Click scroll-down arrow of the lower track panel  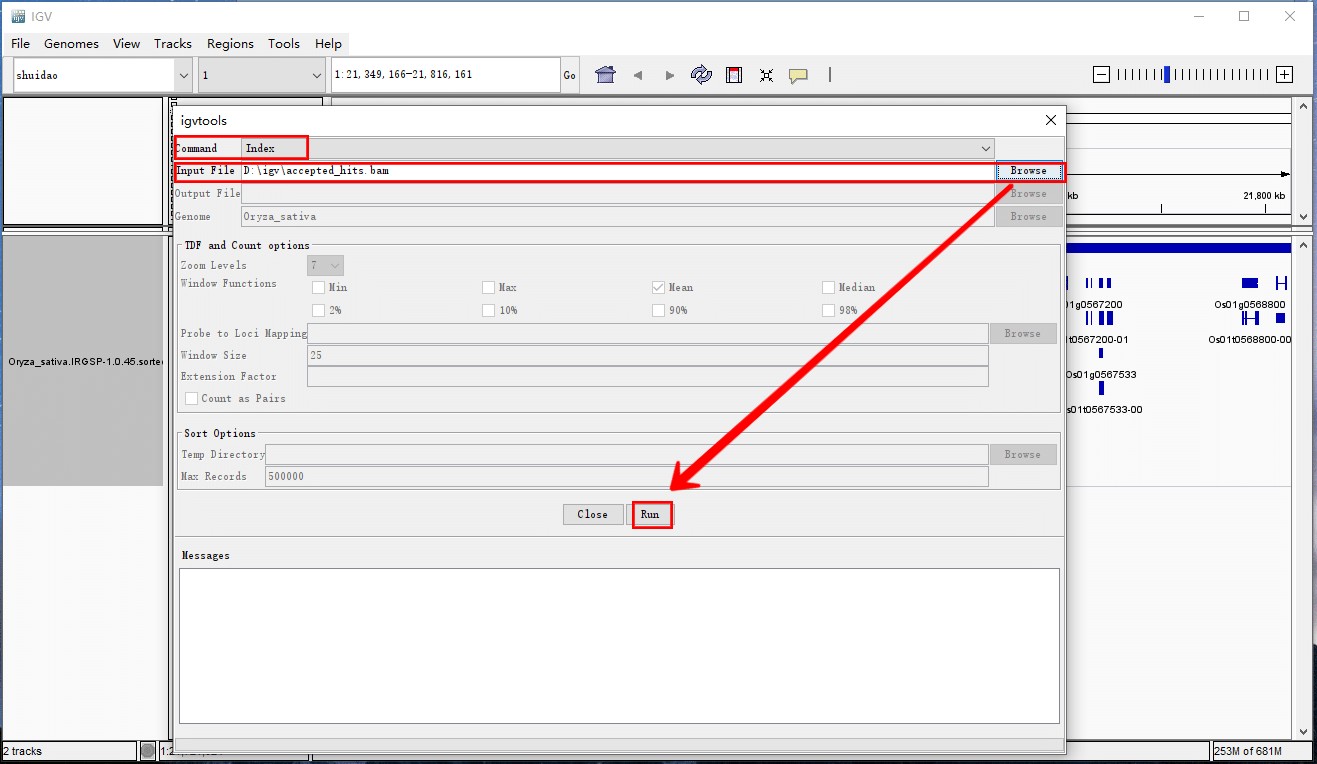tap(1302, 731)
